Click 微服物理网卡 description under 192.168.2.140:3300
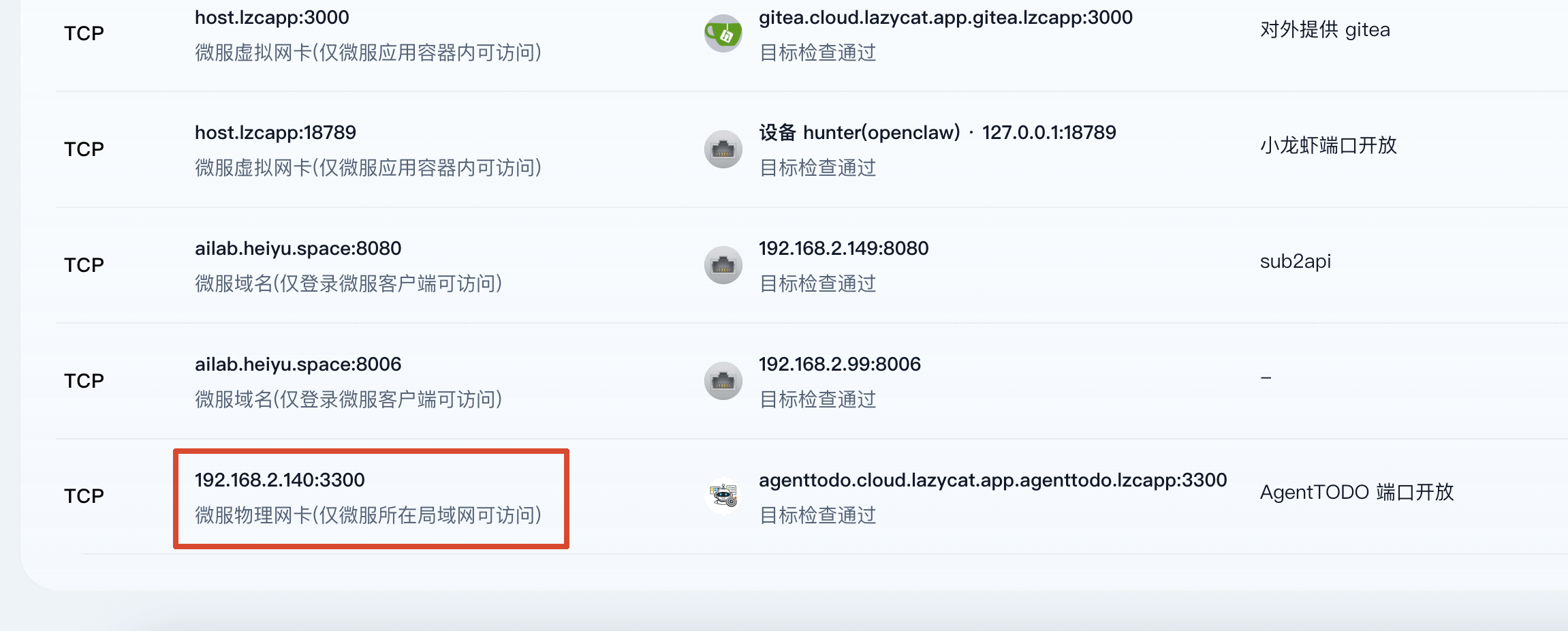 pos(368,515)
